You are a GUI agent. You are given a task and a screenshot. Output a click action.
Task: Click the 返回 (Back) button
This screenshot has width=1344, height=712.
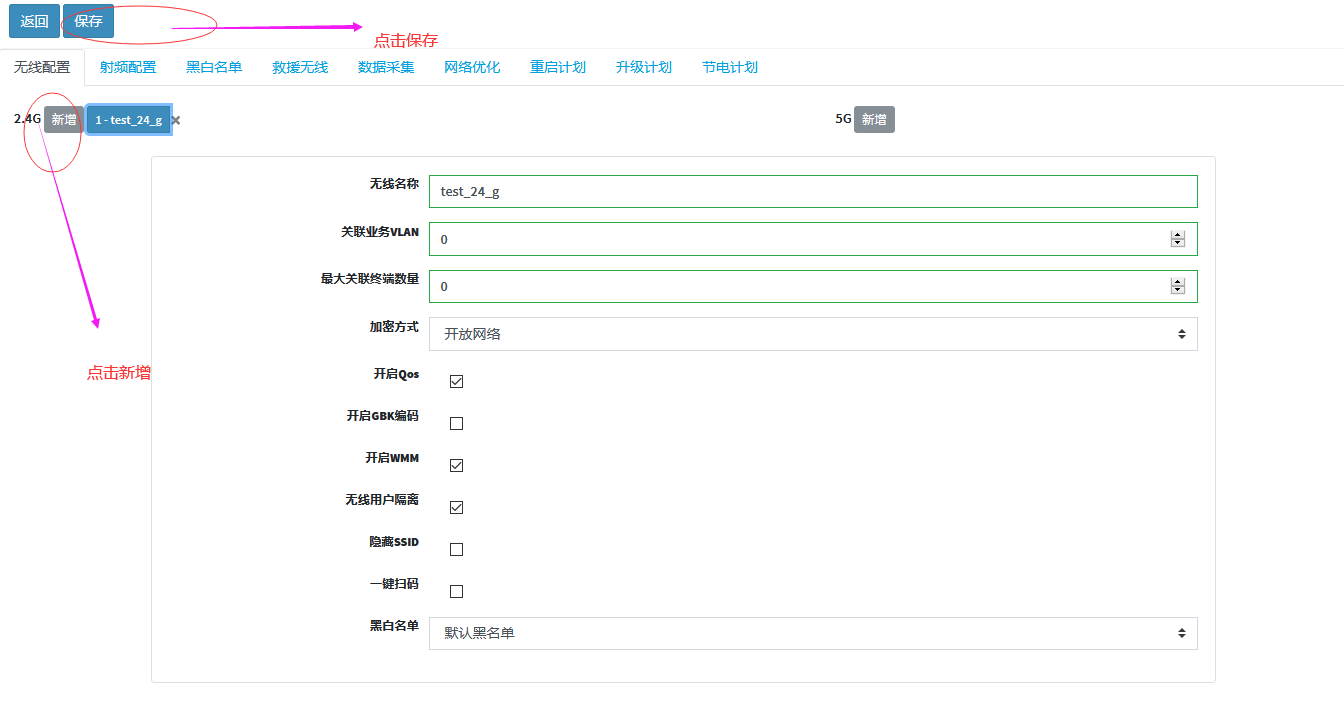[x=34, y=21]
